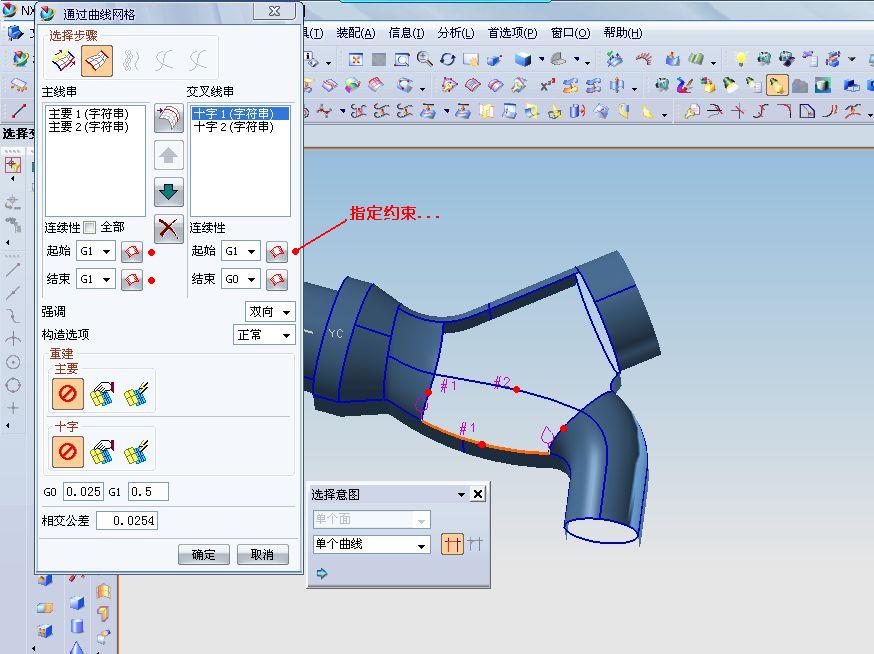Image resolution: width=874 pixels, height=654 pixels.
Task: Open the 单个曲线 curve rule dropdown
Action: point(371,544)
